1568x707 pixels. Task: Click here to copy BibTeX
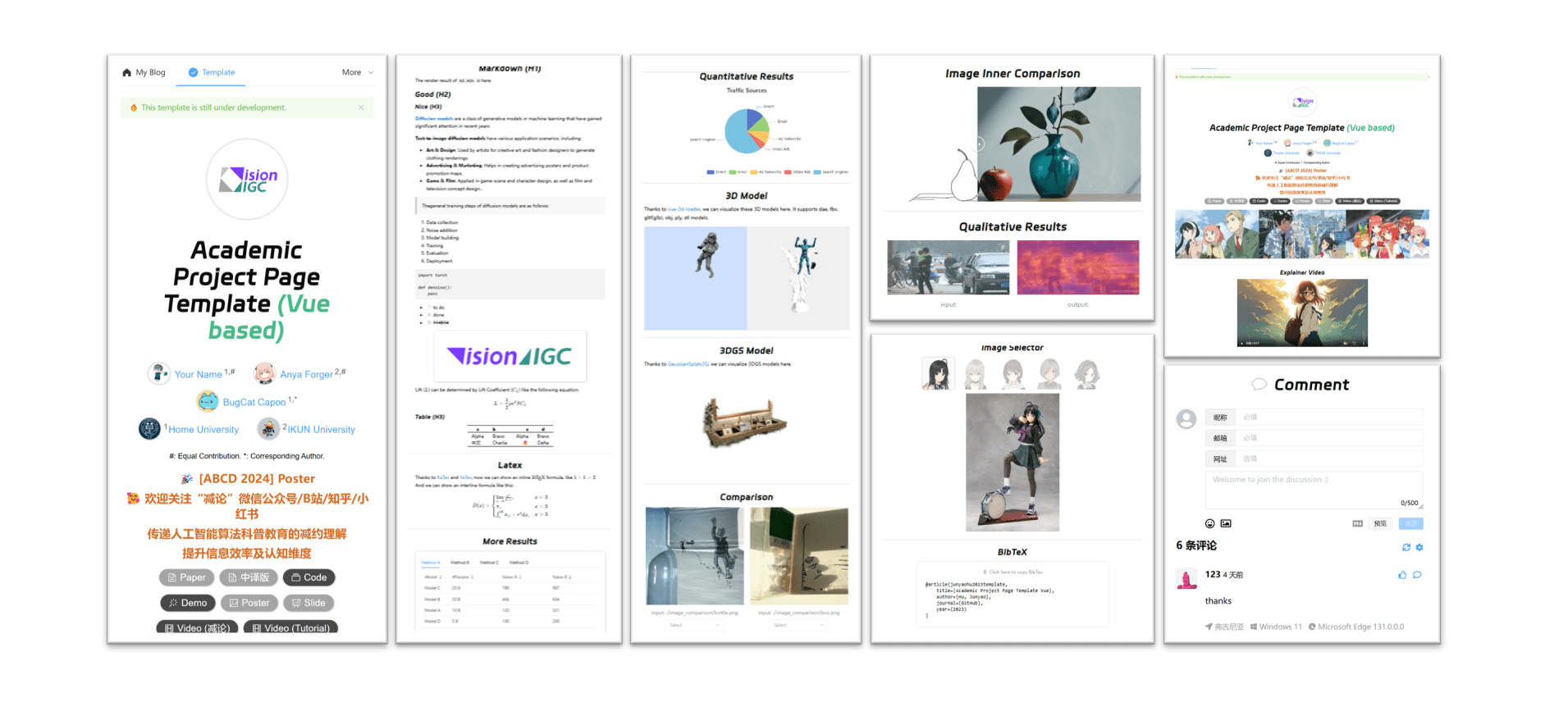pyautogui.click(x=1013, y=572)
